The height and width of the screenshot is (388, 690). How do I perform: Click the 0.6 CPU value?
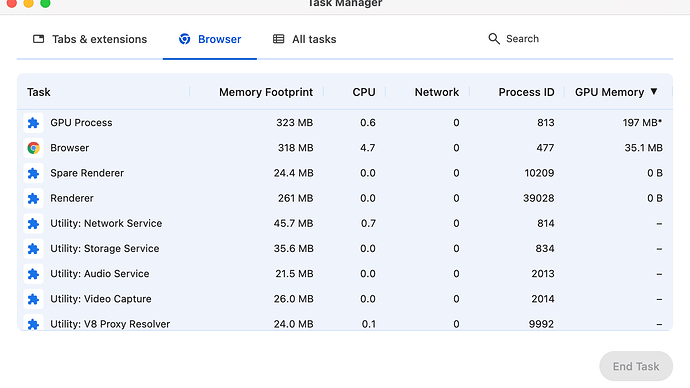pyautogui.click(x=367, y=123)
